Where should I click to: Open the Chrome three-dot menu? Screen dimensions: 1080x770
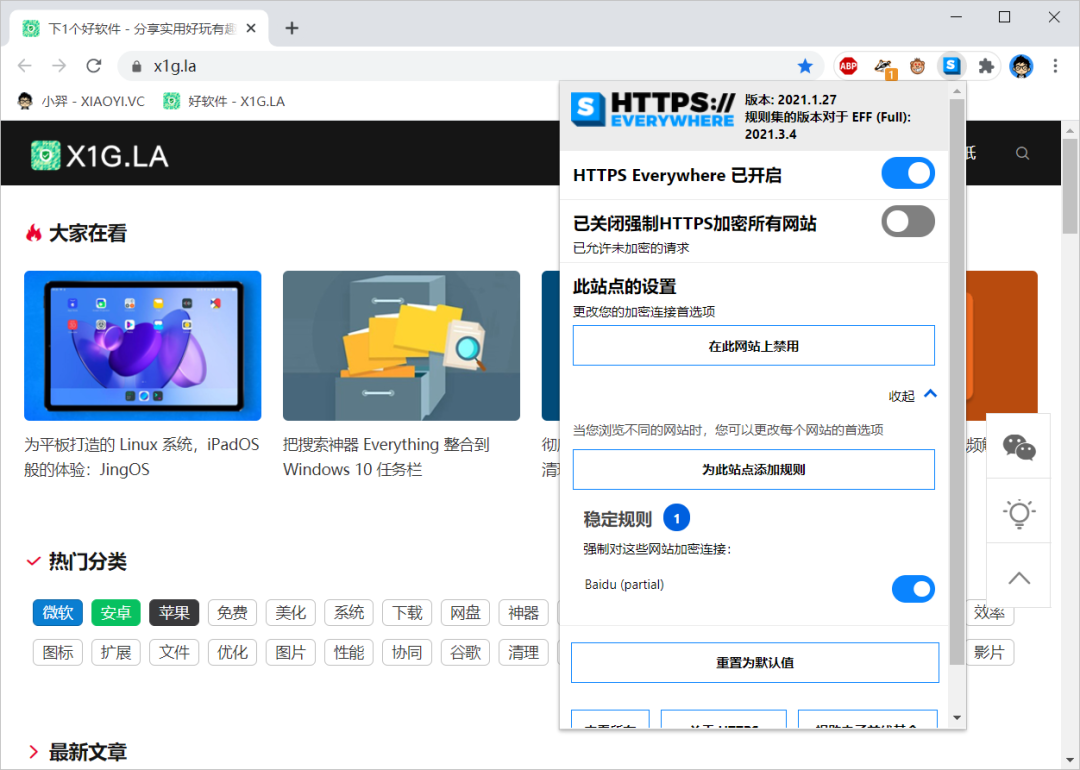pos(1055,66)
